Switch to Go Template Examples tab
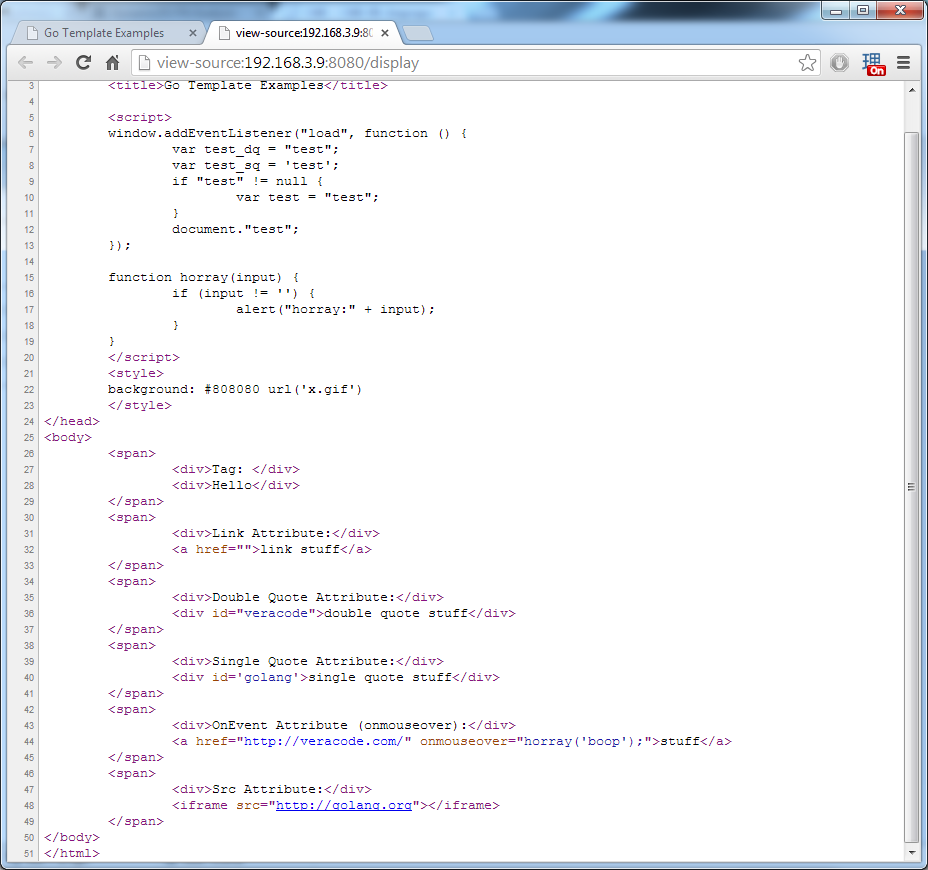 tap(107, 33)
